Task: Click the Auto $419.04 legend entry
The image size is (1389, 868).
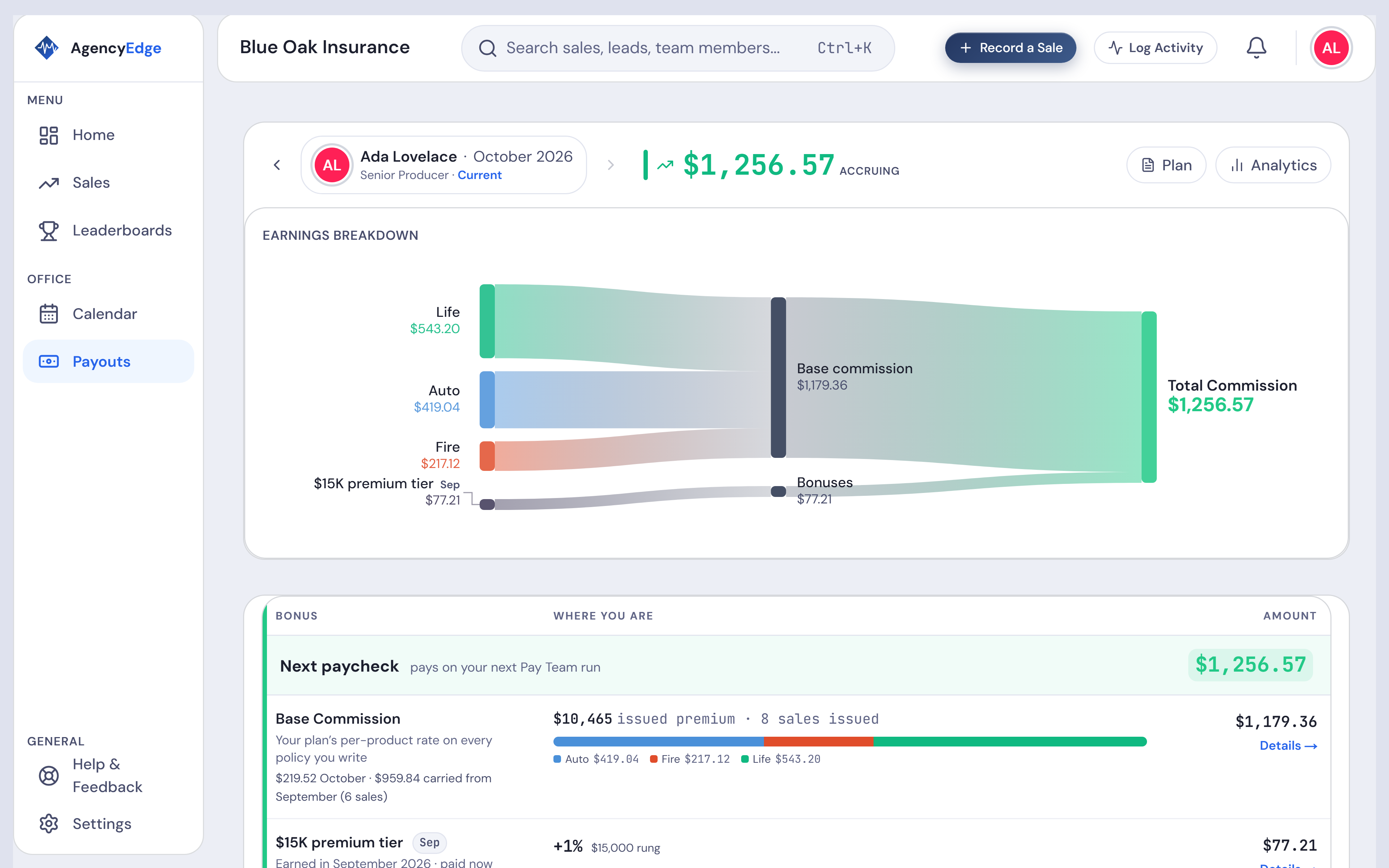Action: tap(596, 759)
